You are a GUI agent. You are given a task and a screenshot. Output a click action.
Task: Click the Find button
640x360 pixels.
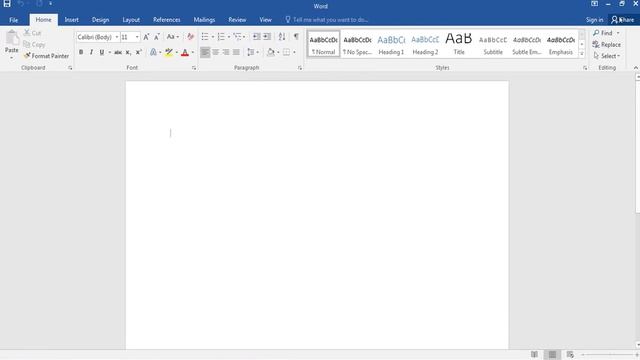(x=607, y=33)
